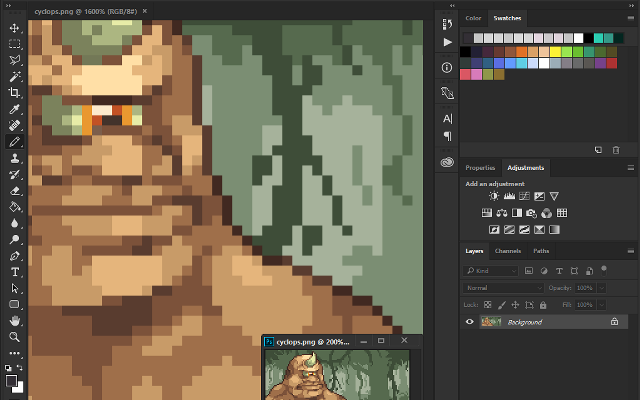Add a Channel Mixer adjustment
The image size is (640, 400).
tap(547, 213)
